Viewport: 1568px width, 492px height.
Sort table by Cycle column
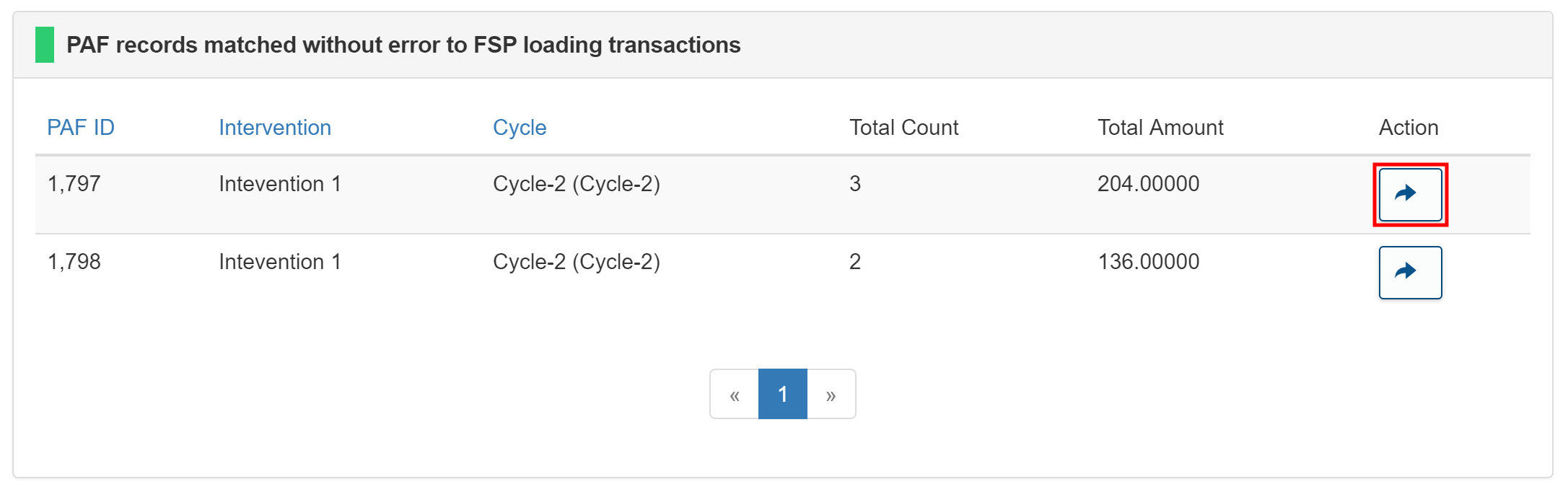(520, 128)
